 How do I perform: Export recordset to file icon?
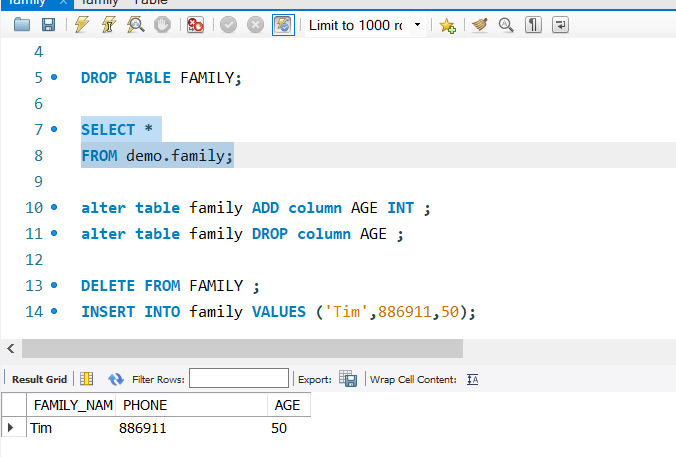(x=348, y=379)
